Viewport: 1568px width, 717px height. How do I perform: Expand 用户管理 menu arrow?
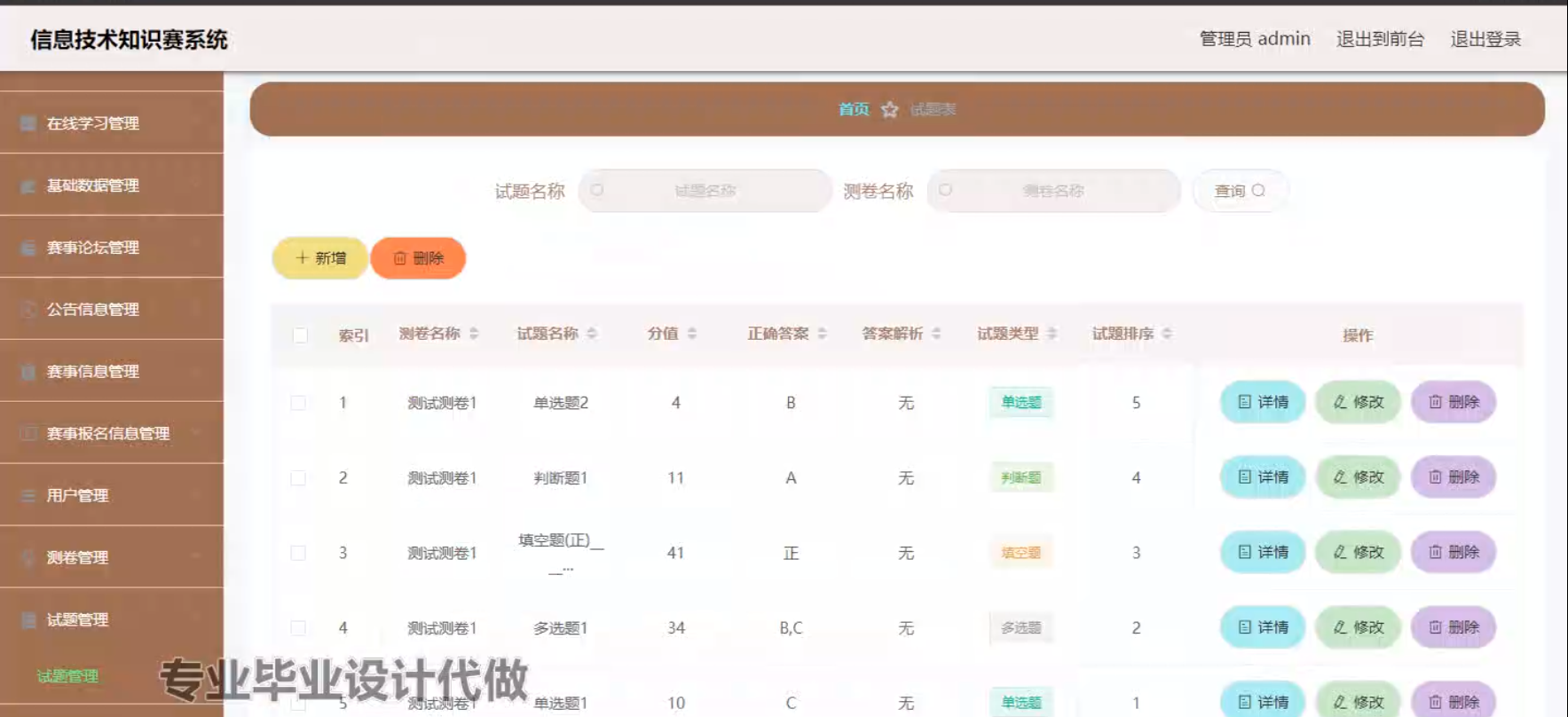click(195, 494)
